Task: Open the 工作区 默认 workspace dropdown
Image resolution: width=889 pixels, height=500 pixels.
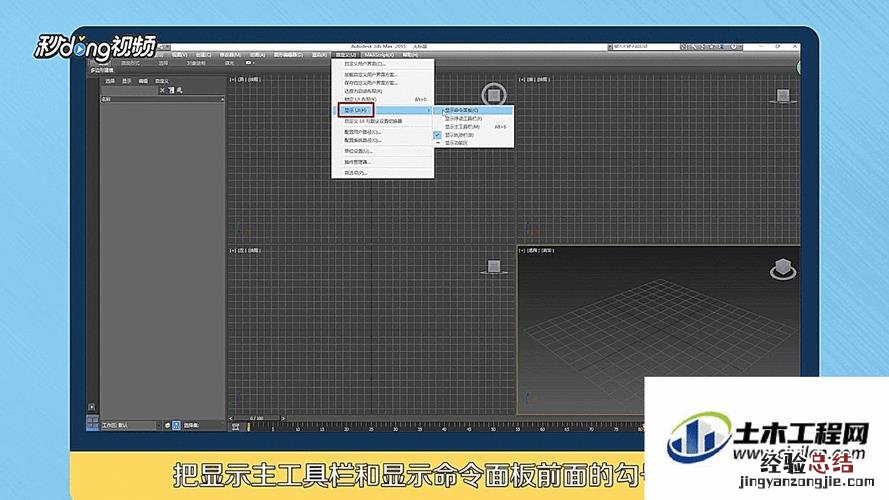Action: (x=128, y=425)
